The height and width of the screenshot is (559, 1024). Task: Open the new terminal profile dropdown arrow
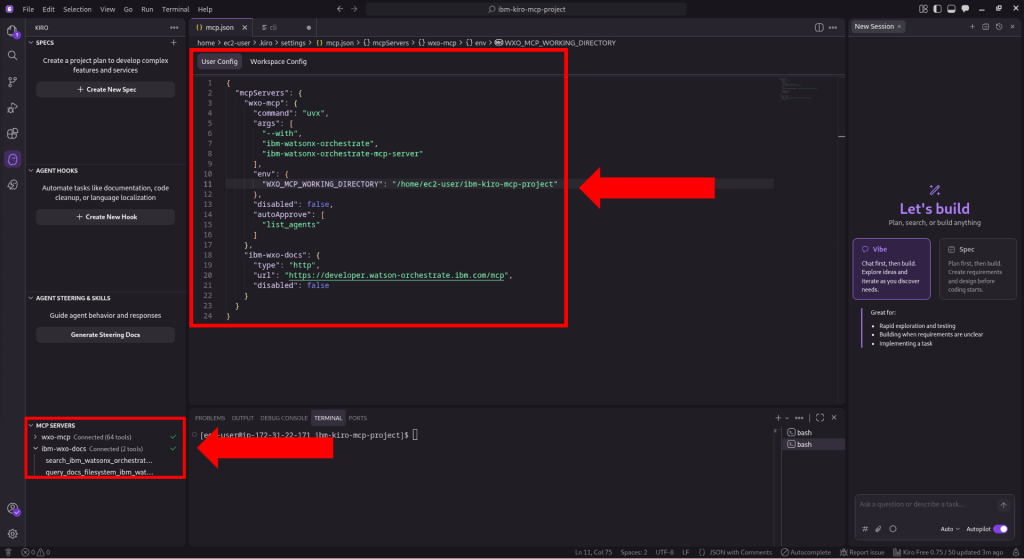(787, 418)
